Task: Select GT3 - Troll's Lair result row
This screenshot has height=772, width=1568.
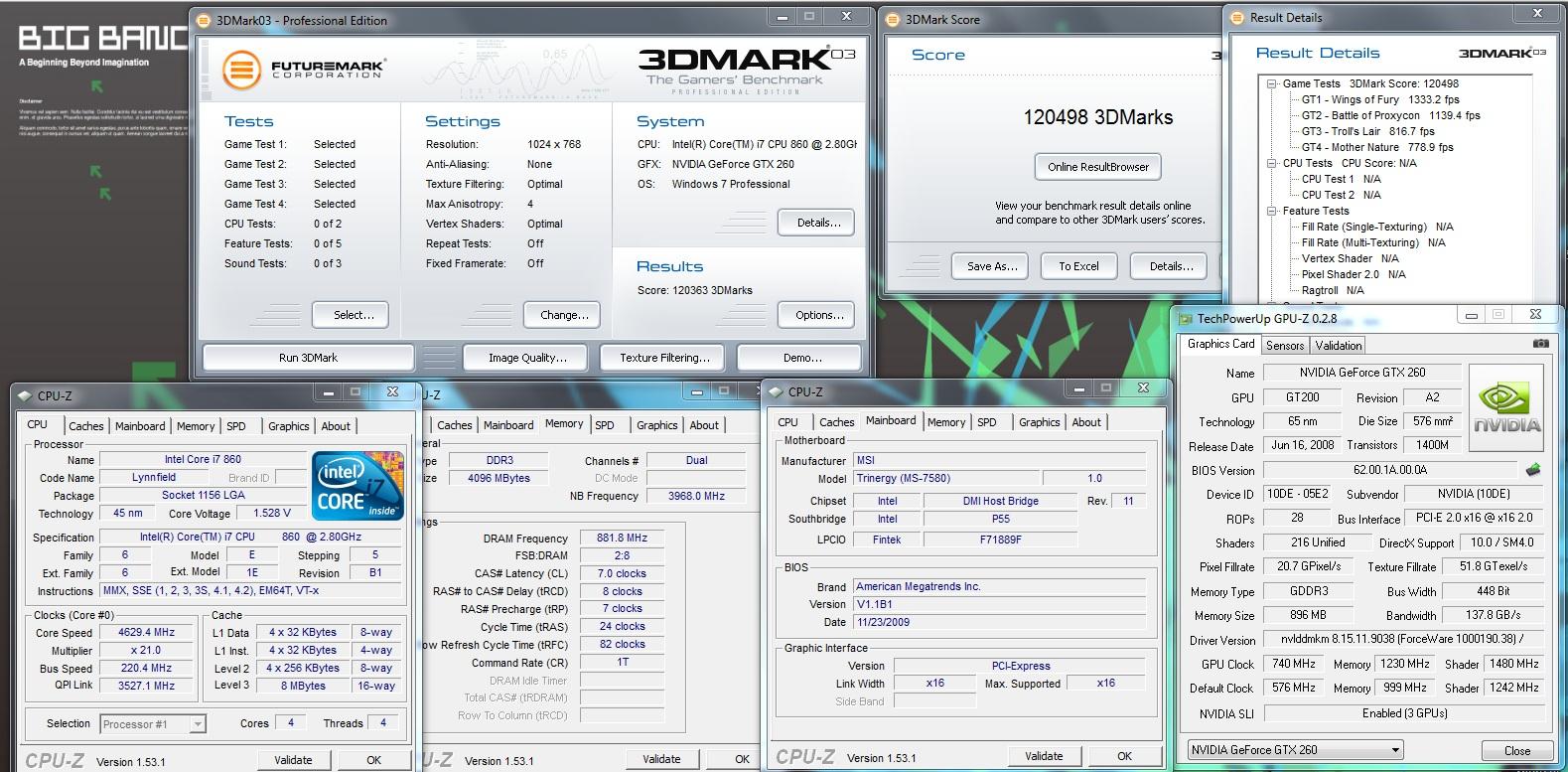Action: (1367, 131)
